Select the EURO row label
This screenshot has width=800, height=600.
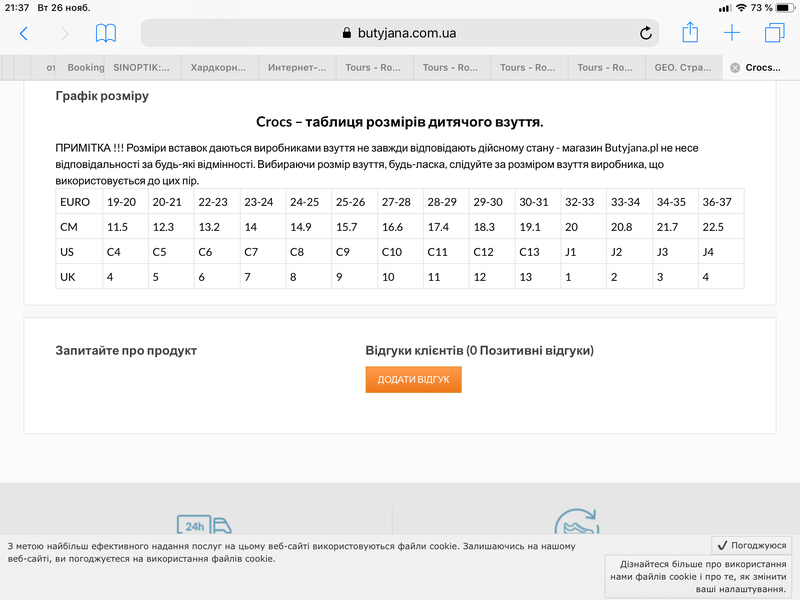click(79, 202)
